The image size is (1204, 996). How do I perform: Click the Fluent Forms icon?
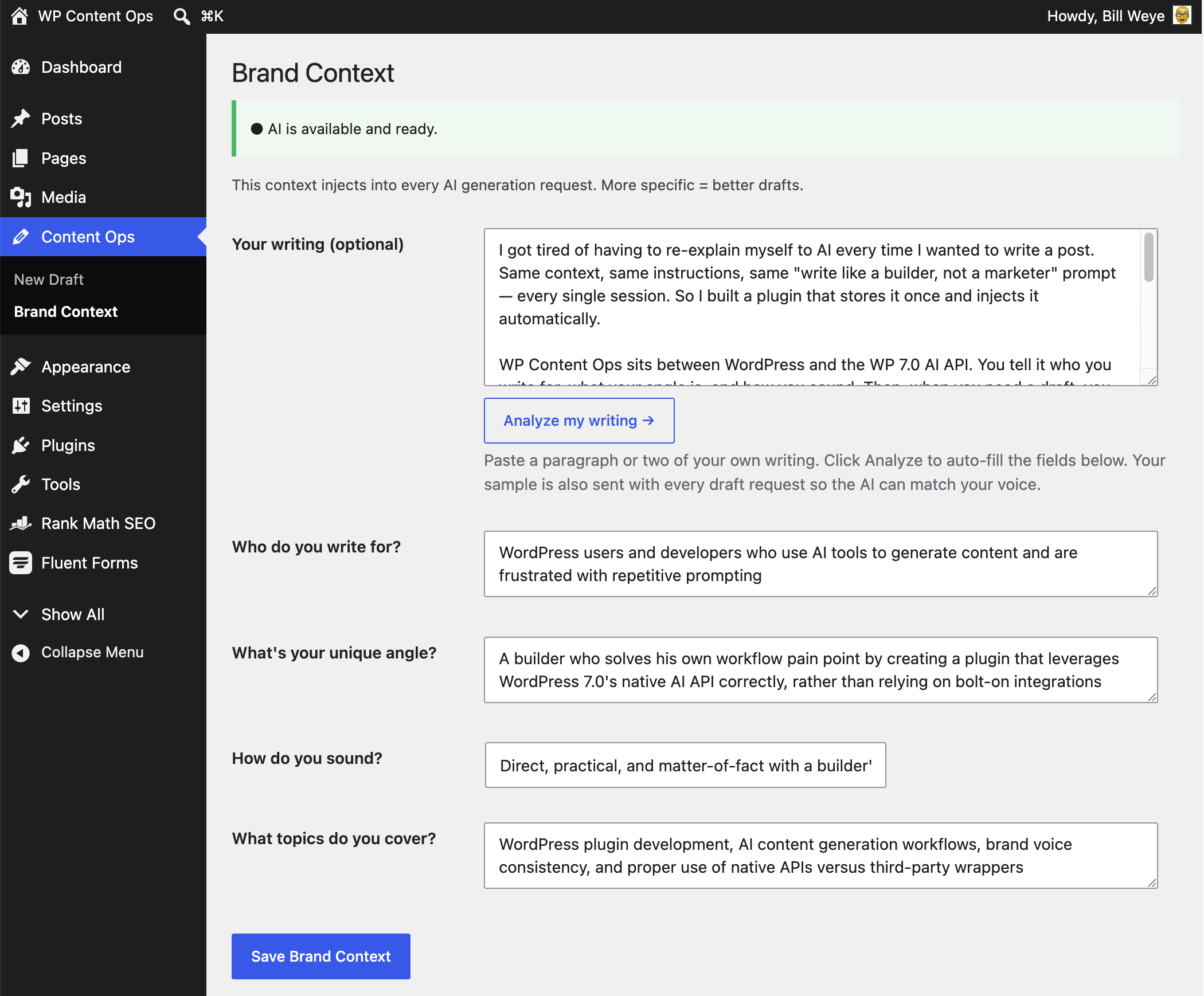[x=21, y=563]
